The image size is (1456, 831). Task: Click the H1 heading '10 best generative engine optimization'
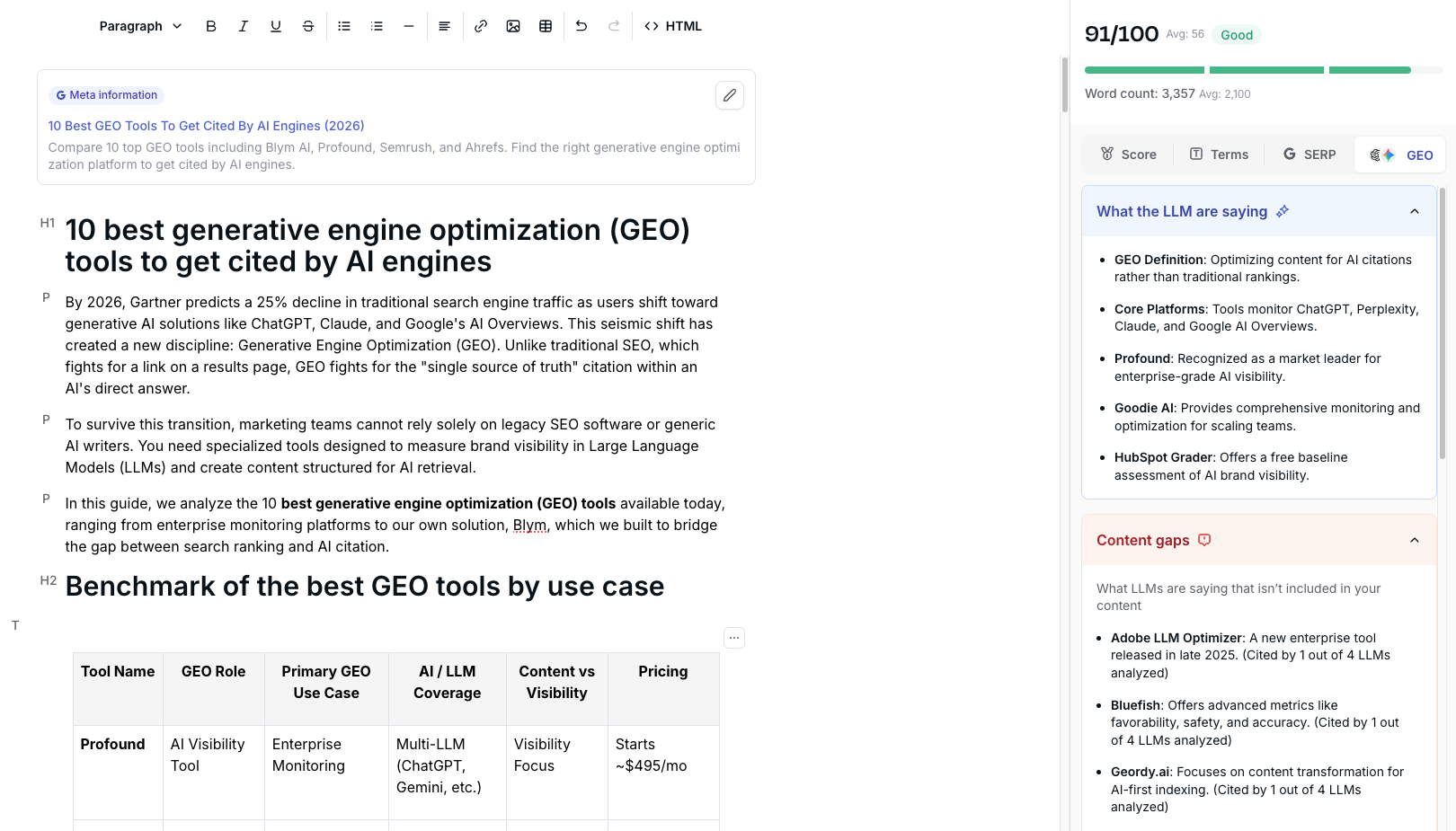[377, 245]
